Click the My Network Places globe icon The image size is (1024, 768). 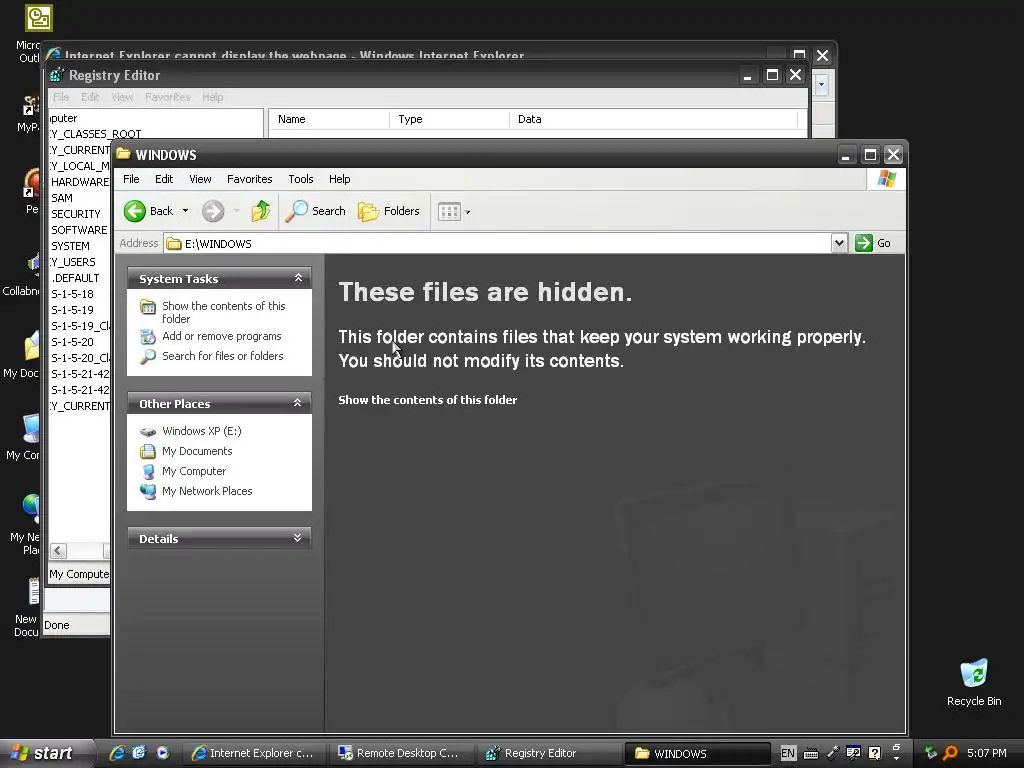[x=148, y=491]
